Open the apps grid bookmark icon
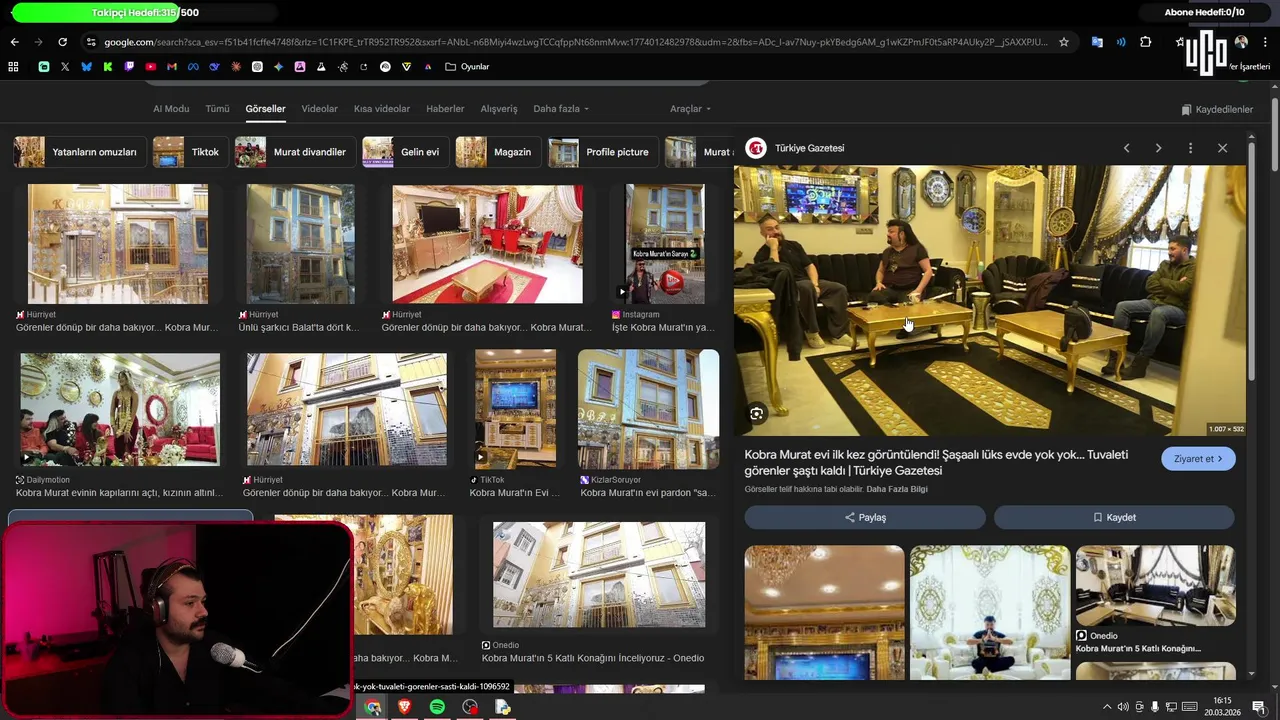The width and height of the screenshot is (1280, 720). click(13, 67)
